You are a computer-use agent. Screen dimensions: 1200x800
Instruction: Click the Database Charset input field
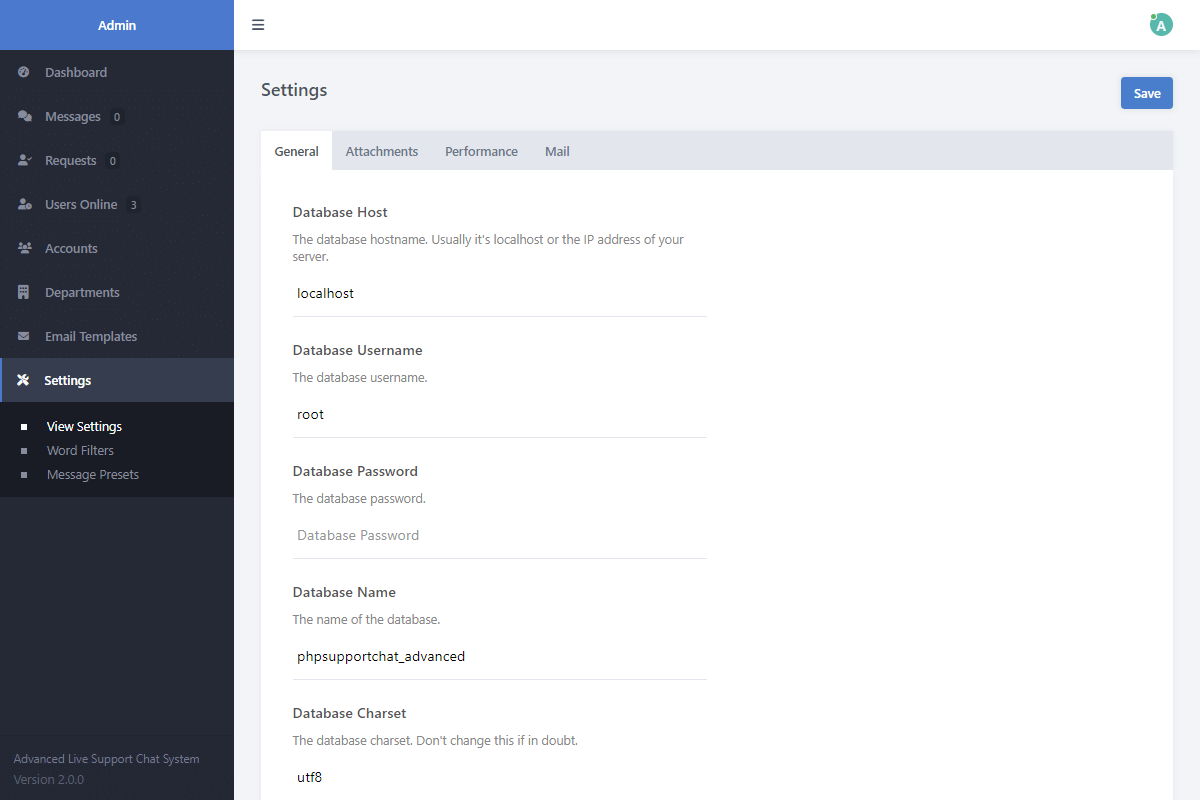499,777
